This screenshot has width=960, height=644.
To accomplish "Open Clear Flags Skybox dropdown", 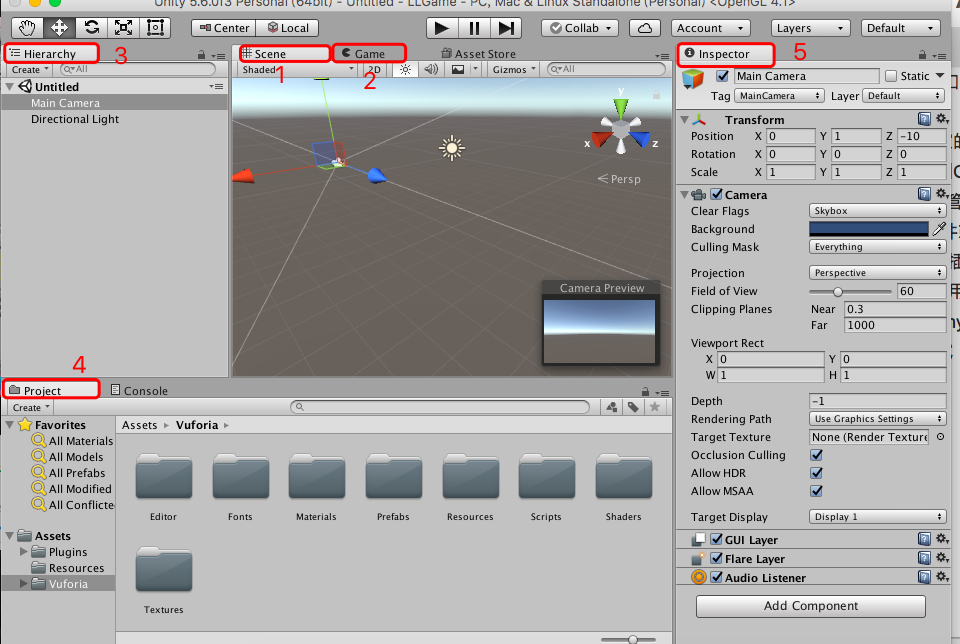I will [877, 211].
